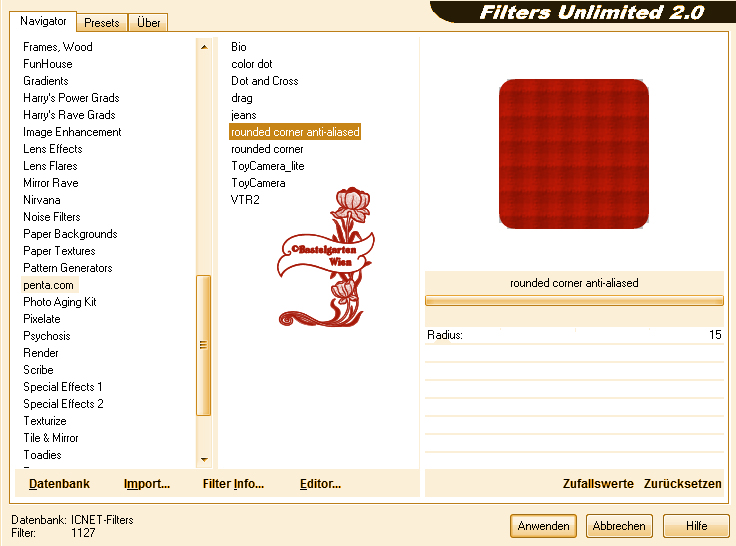Select Pattern Generators category

coord(68,268)
